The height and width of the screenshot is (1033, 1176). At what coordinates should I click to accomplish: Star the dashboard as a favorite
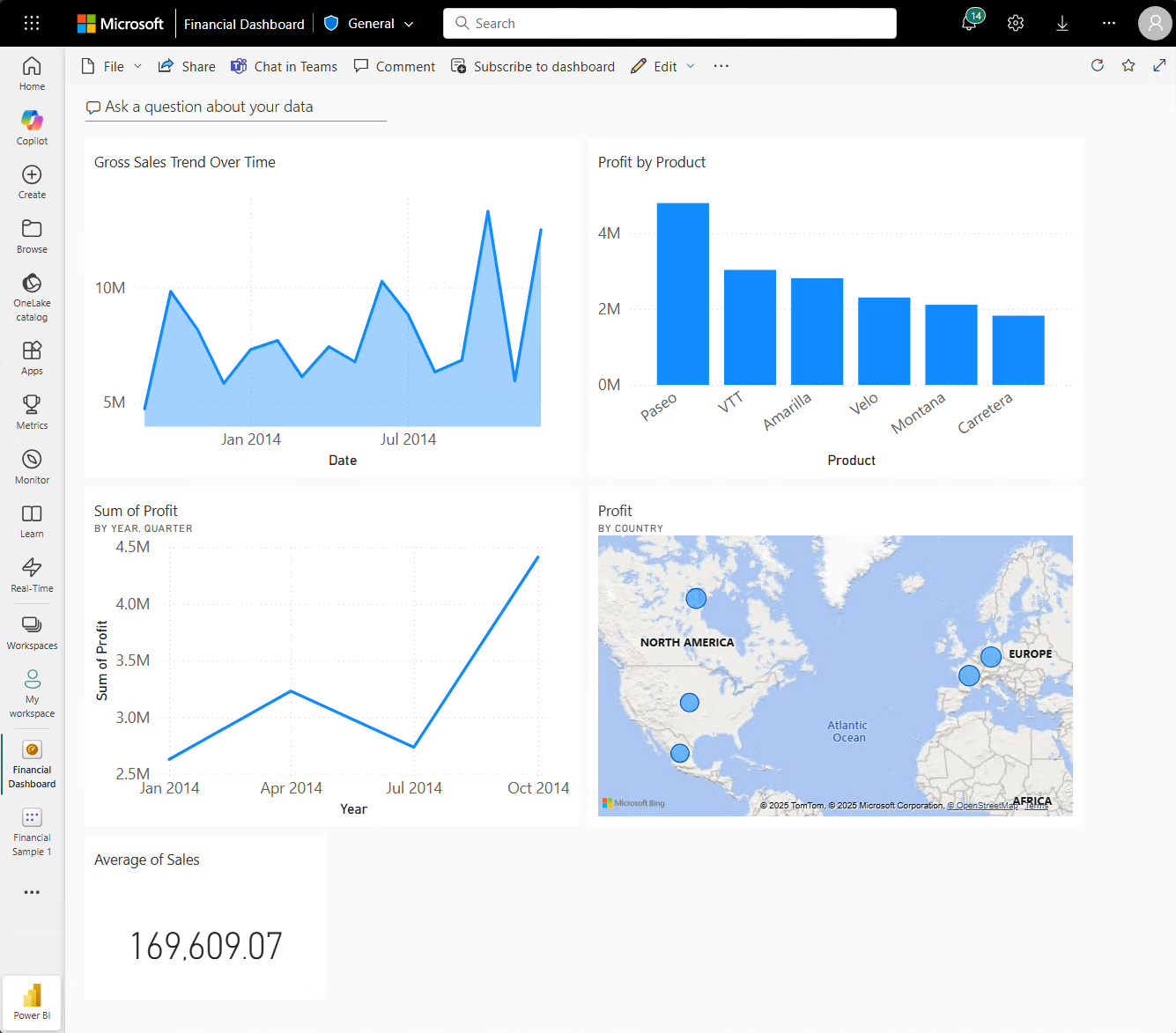[x=1128, y=65]
